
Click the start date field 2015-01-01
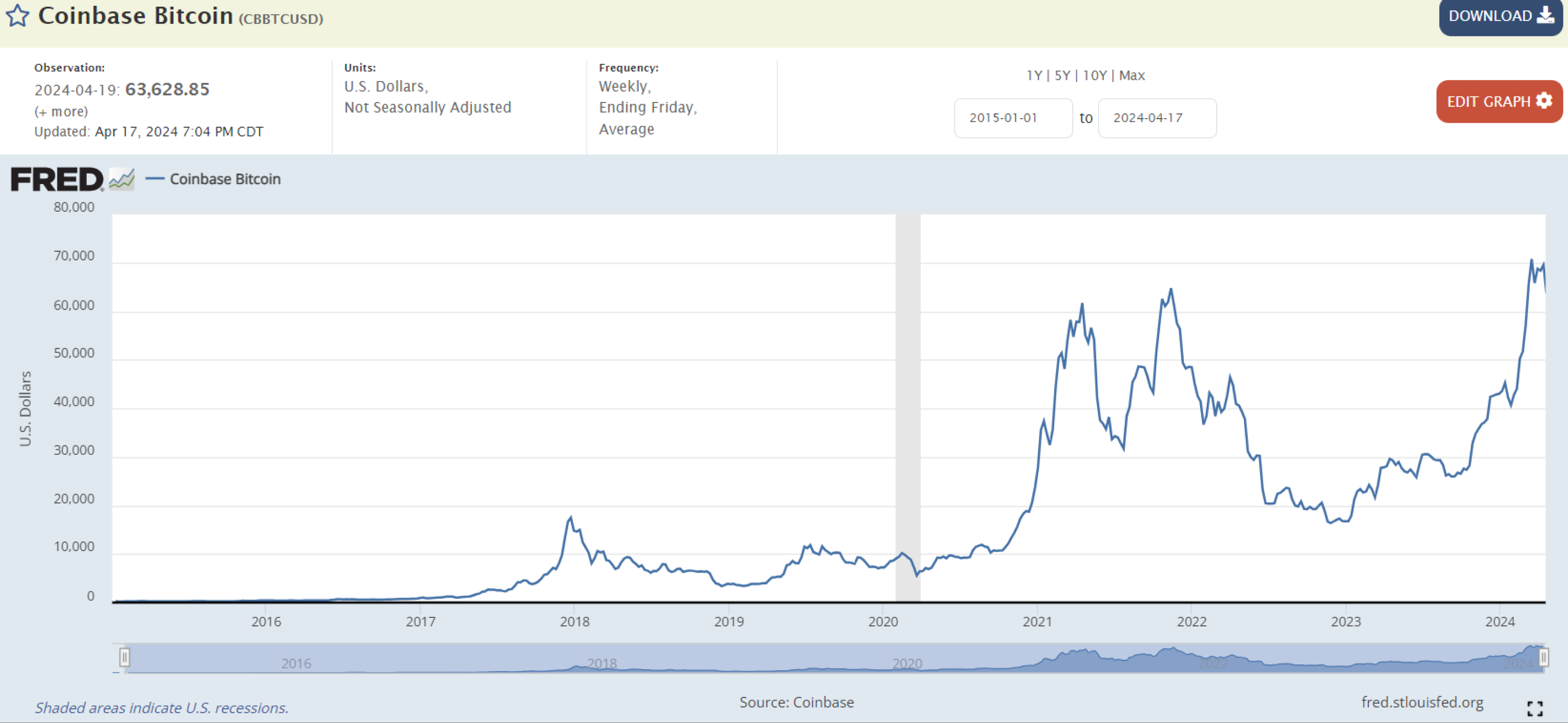tap(1012, 118)
